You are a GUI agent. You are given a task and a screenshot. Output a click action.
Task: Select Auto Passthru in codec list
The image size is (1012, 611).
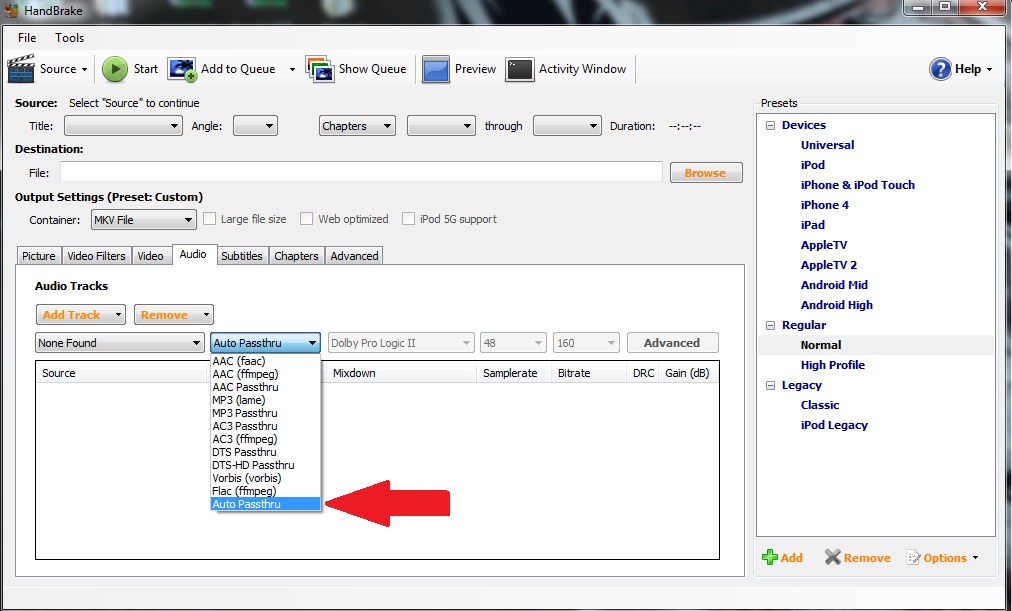click(265, 504)
